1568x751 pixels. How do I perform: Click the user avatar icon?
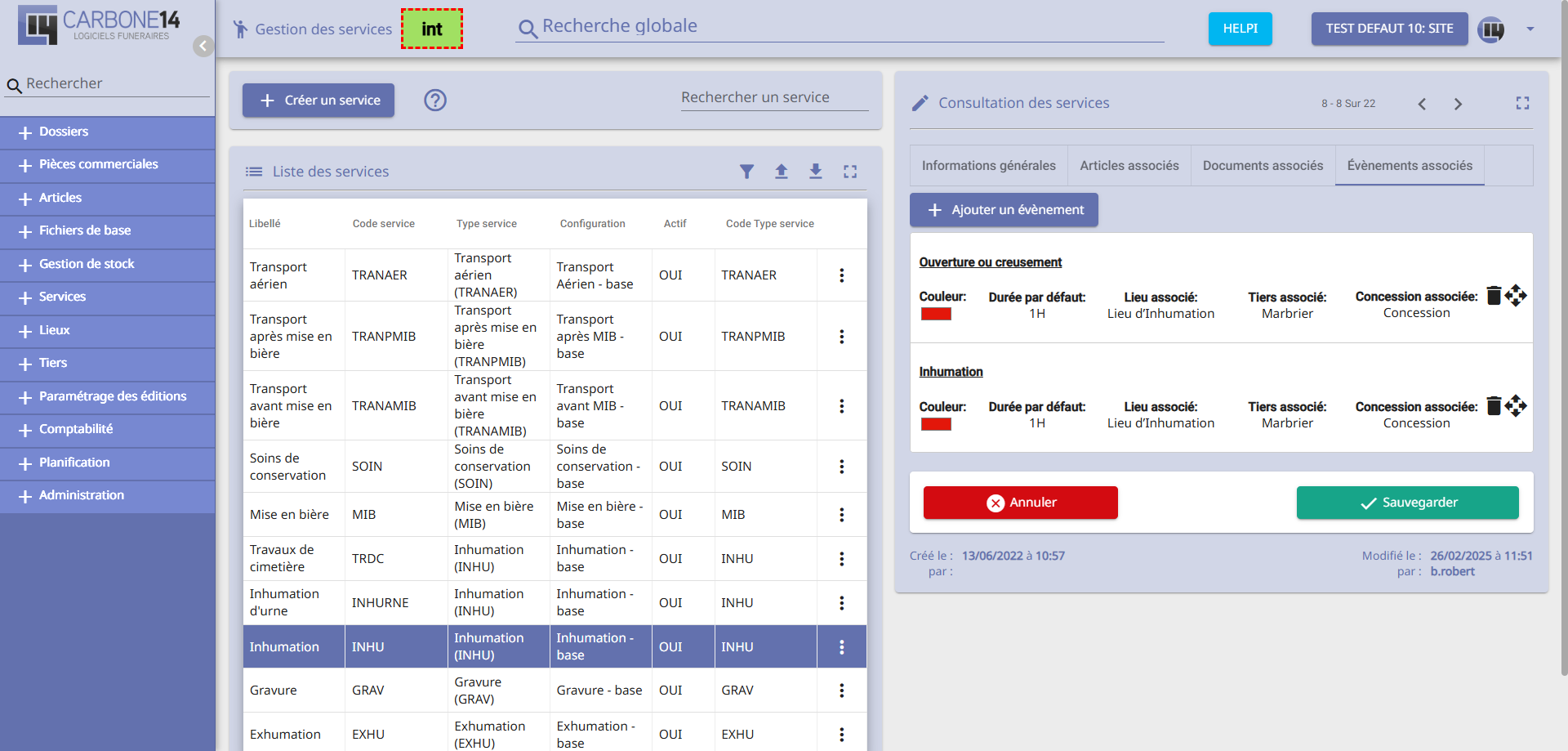pos(1491,29)
